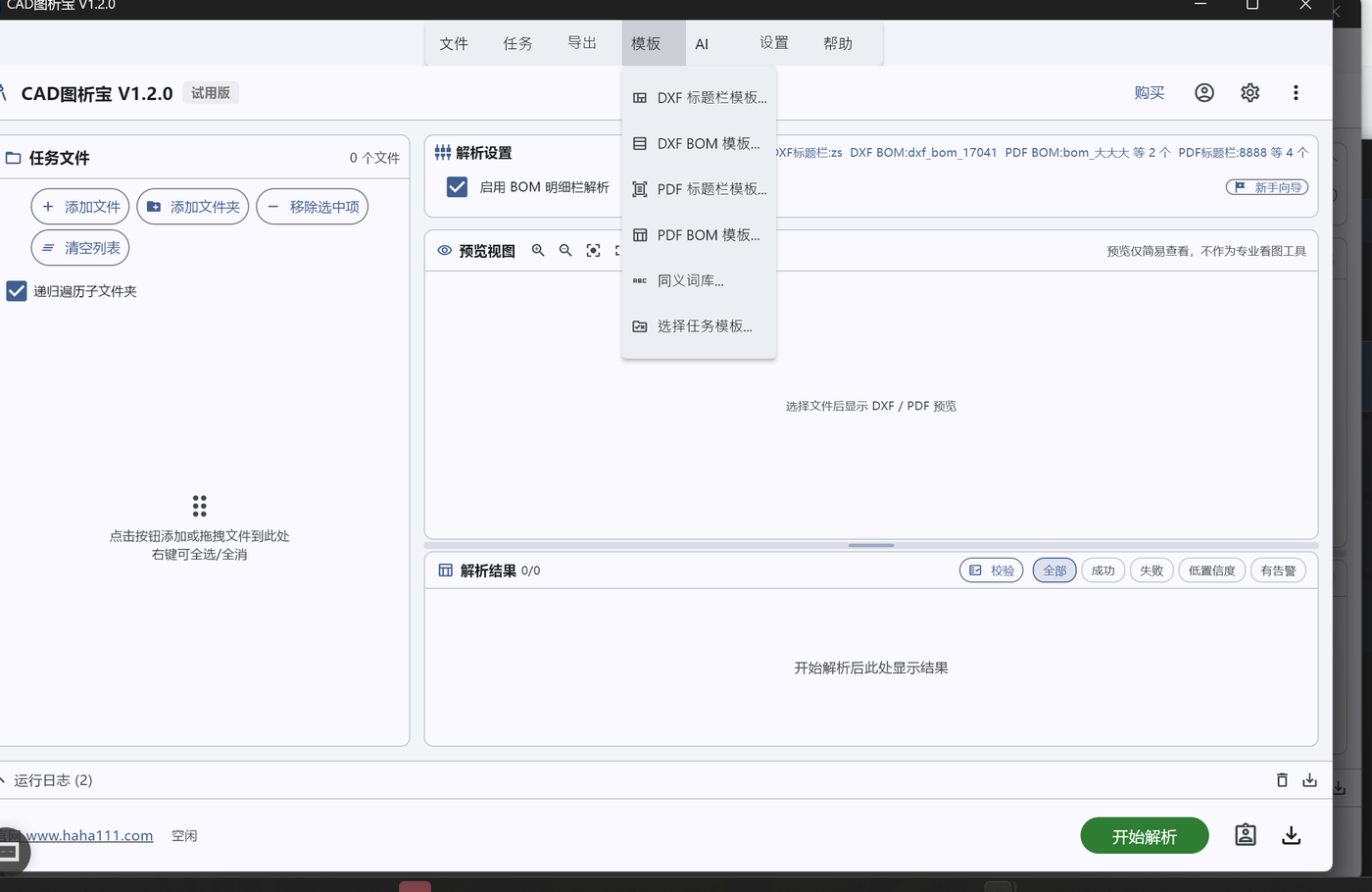Open PDF BOM 模板 from the menu
The height and width of the screenshot is (892, 1372).
(699, 235)
